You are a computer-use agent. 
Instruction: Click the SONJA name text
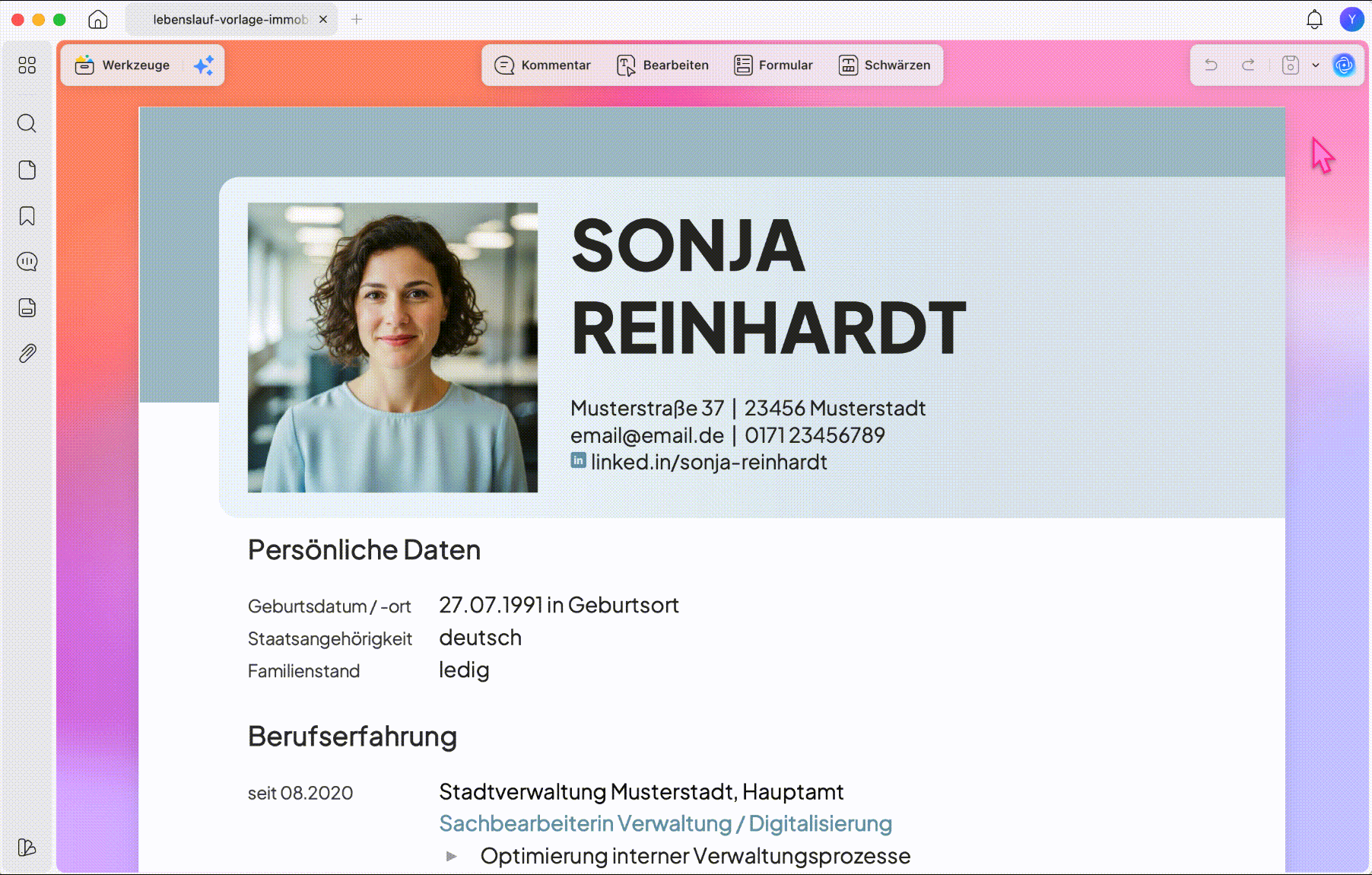688,246
